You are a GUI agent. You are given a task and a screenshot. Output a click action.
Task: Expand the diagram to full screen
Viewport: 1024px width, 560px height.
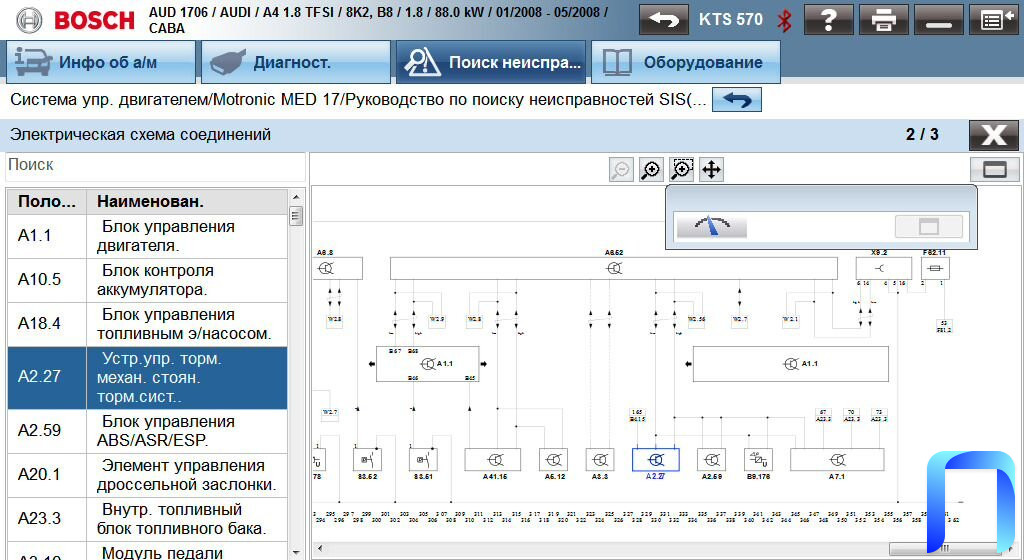click(x=995, y=170)
